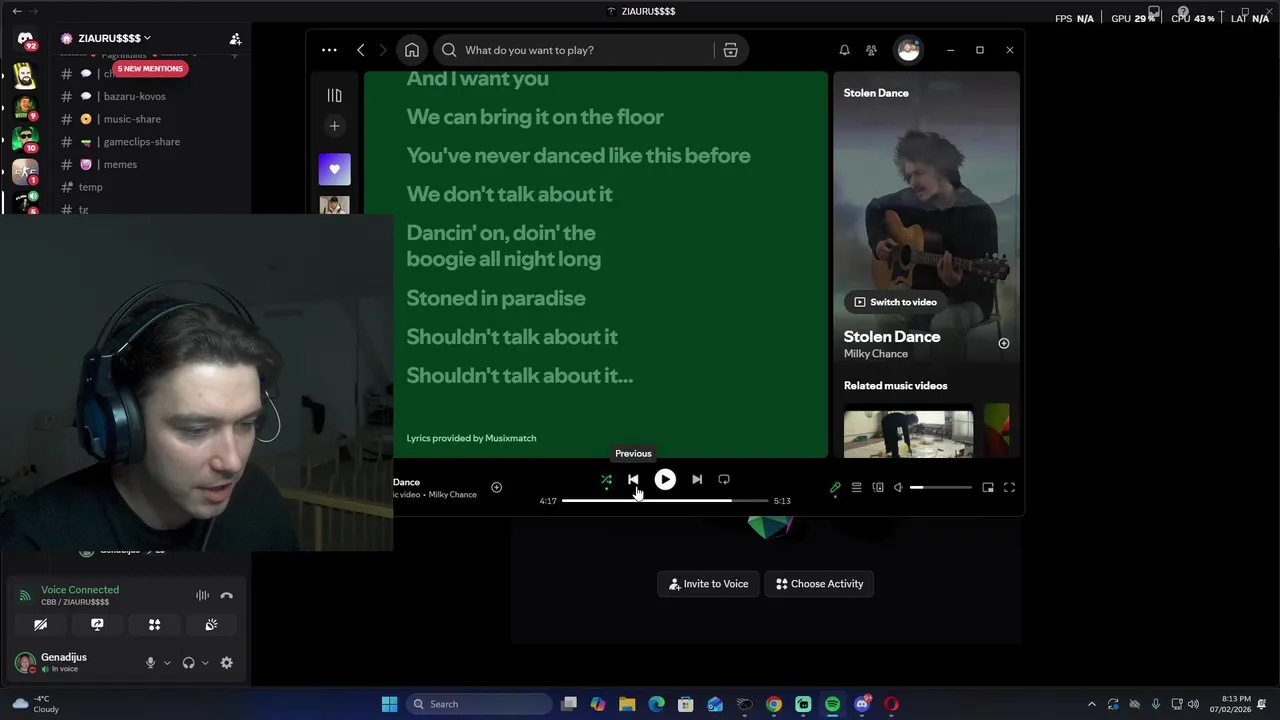Expand Discord headphone output options
This screenshot has width=1280, height=720.
(x=205, y=663)
